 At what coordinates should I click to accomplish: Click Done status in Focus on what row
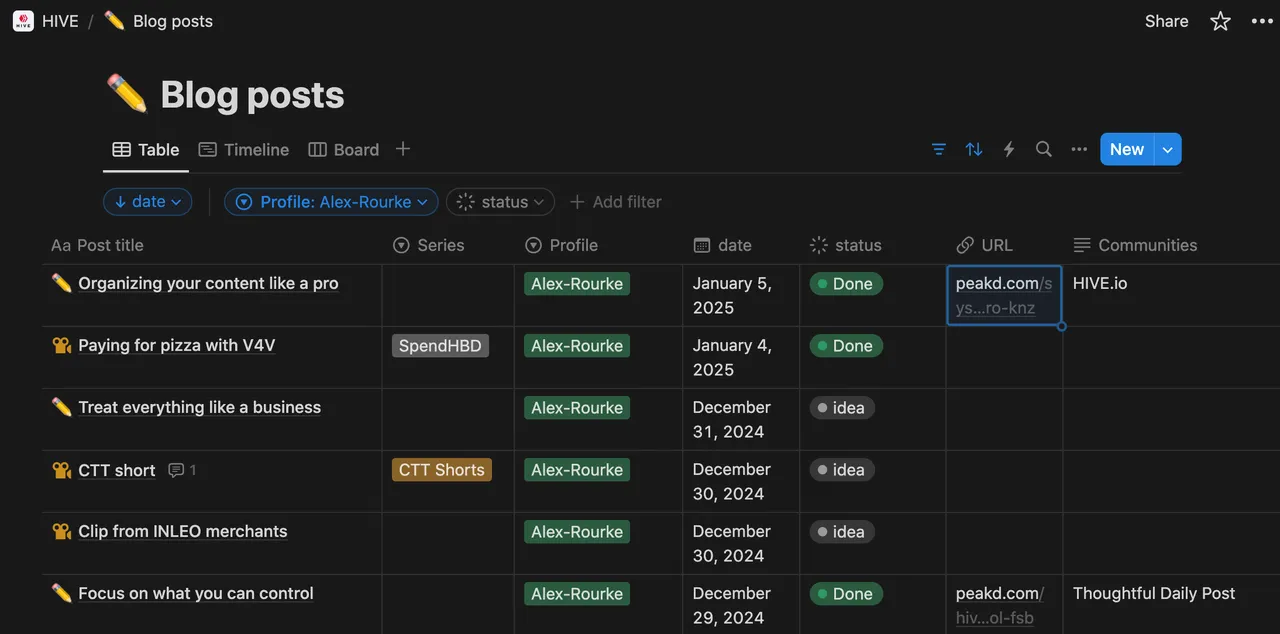click(846, 594)
